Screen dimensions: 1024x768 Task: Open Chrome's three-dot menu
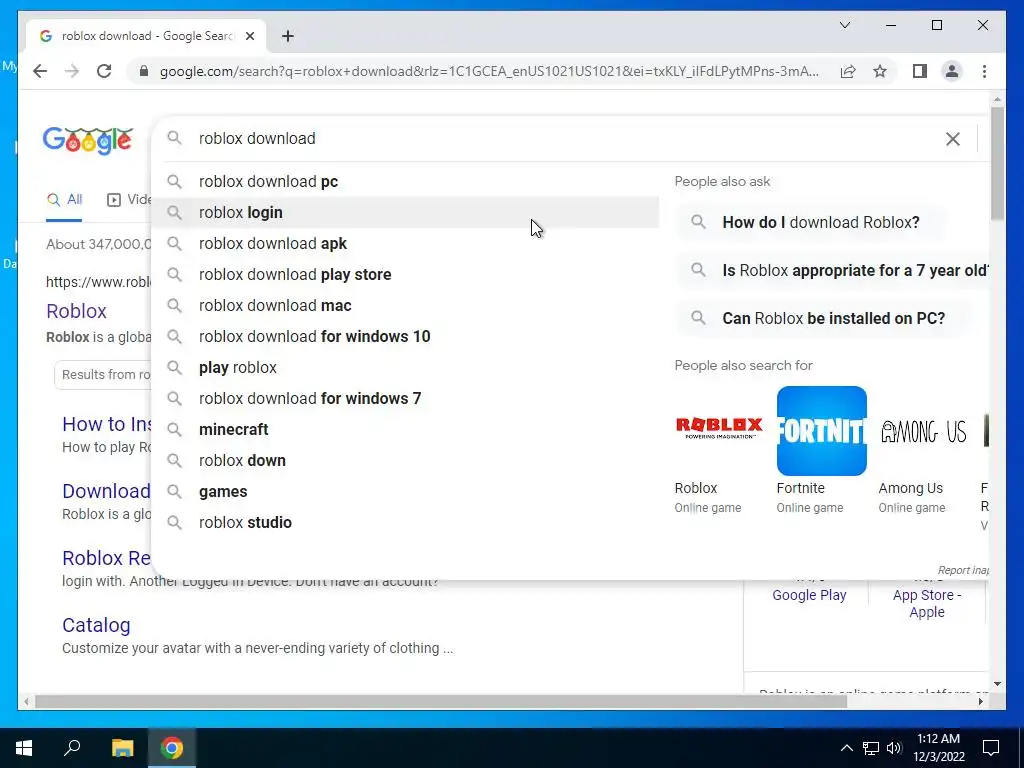tap(984, 71)
